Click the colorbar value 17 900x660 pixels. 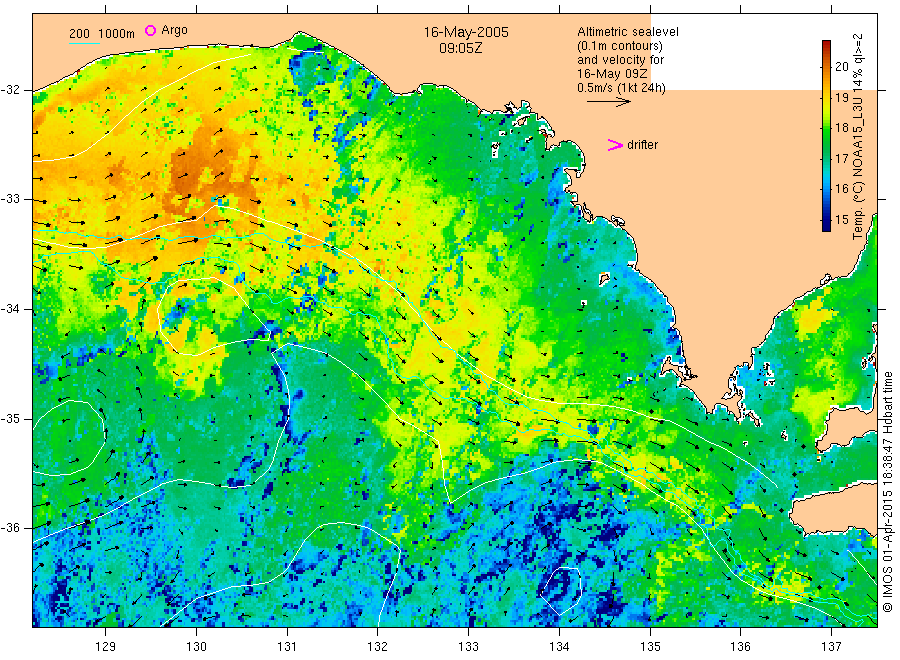tap(842, 158)
